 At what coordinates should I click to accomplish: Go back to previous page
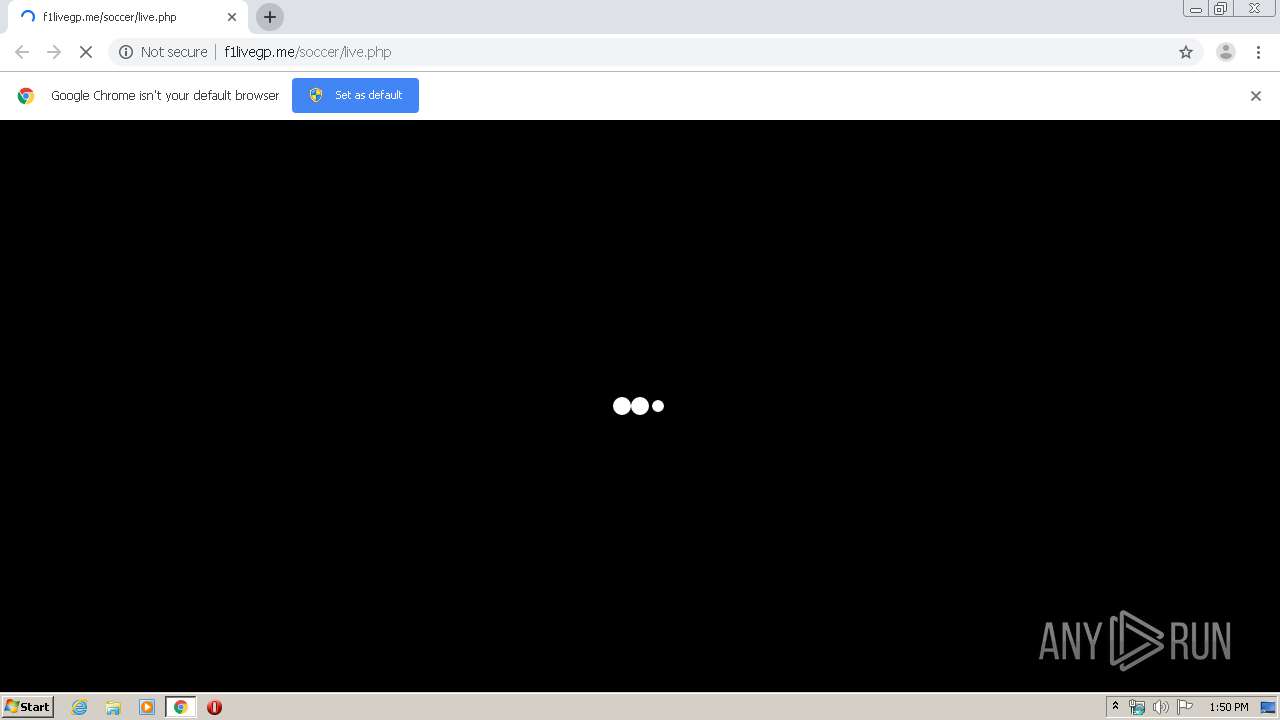point(22,52)
